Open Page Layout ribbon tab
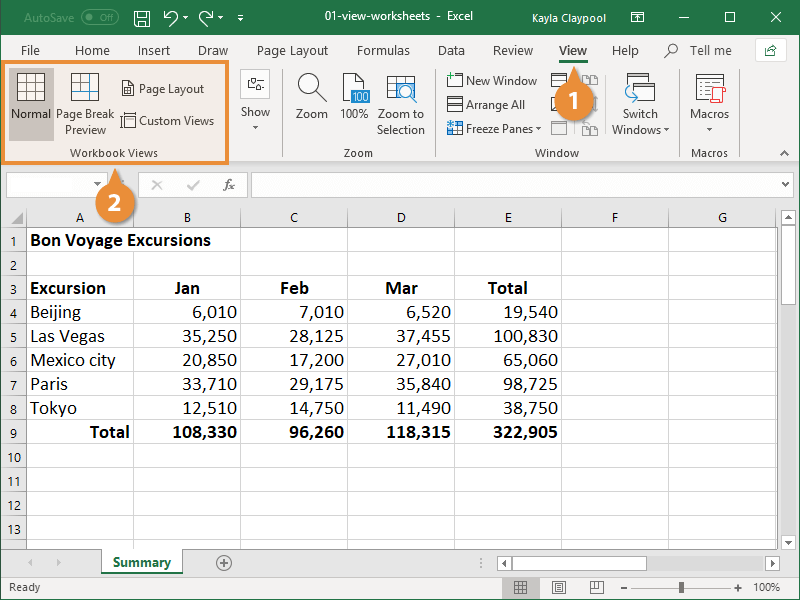The width and height of the screenshot is (800, 600). coord(292,51)
